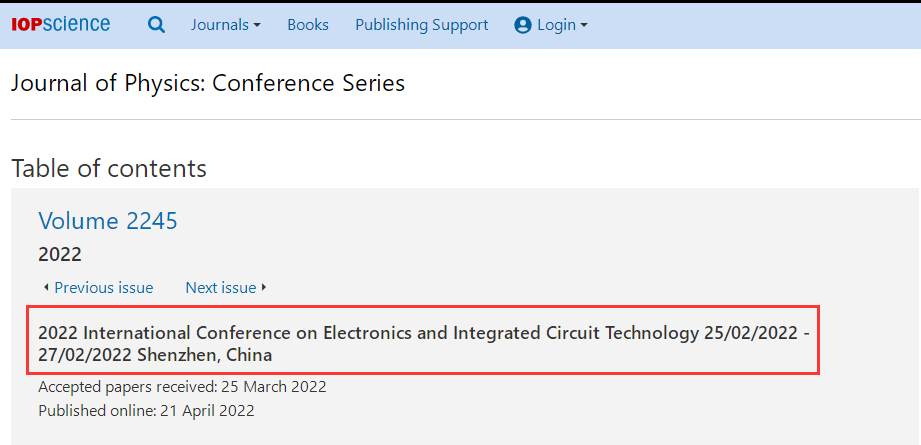Viewport: 921px width, 445px height.
Task: Open the Volume 2245 link
Action: click(x=108, y=221)
